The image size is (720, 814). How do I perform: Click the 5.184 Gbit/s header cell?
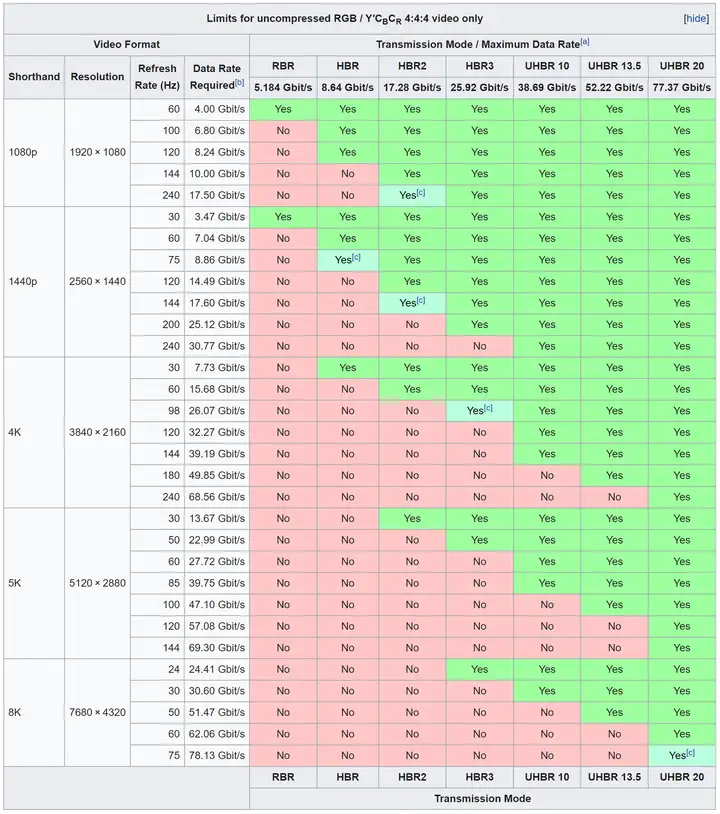click(283, 88)
